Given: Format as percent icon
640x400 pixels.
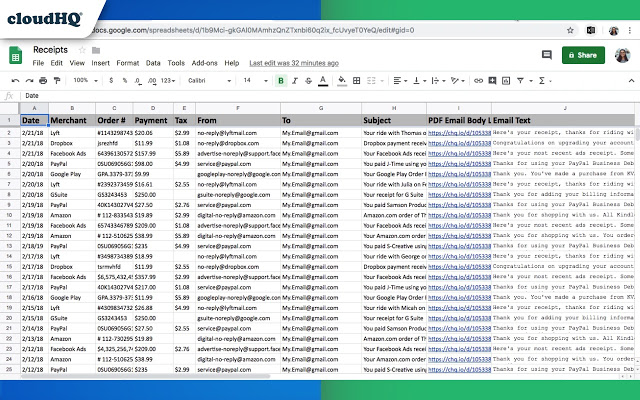Looking at the screenshot, I should [124, 81].
